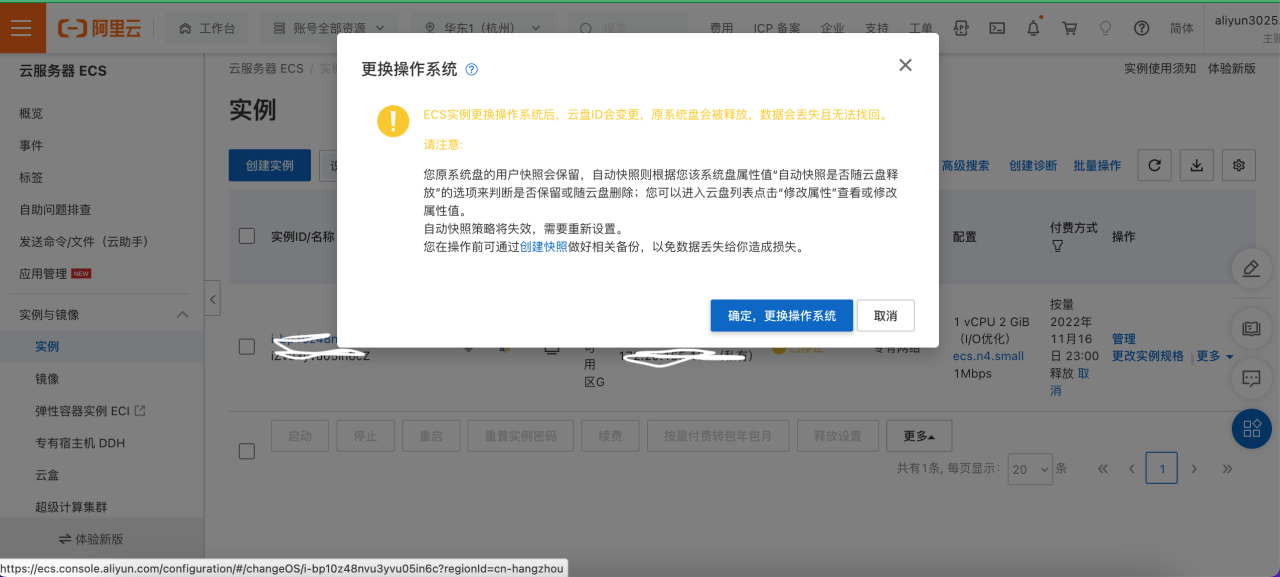Go to 概览 in the sidebar

31,114
